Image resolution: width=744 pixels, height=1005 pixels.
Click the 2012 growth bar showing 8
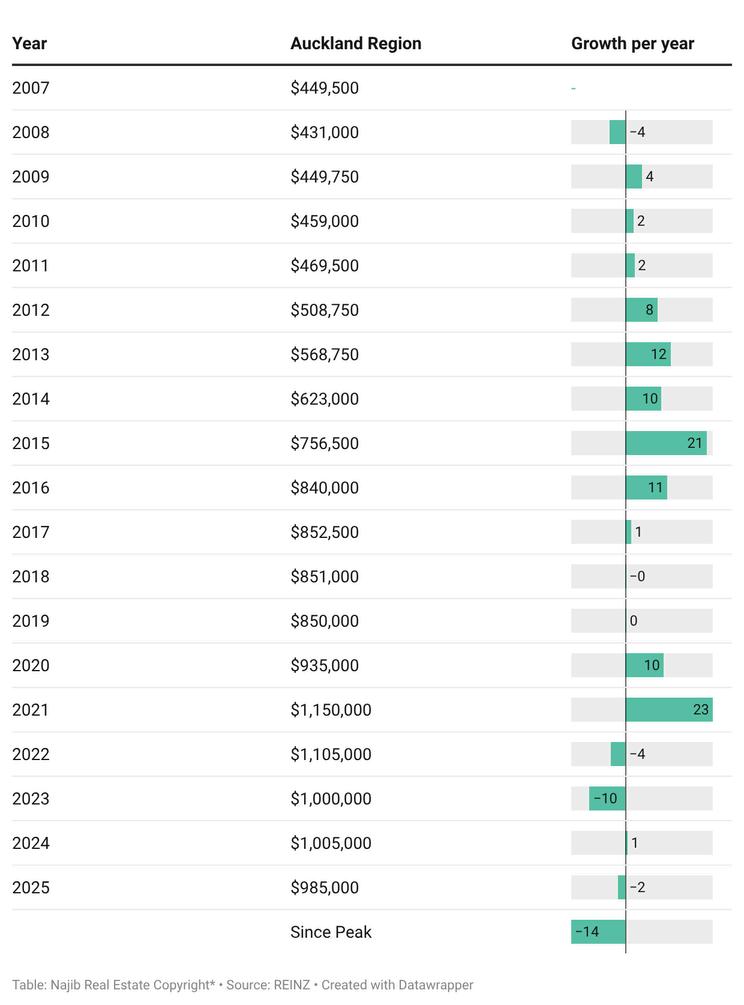(641, 310)
